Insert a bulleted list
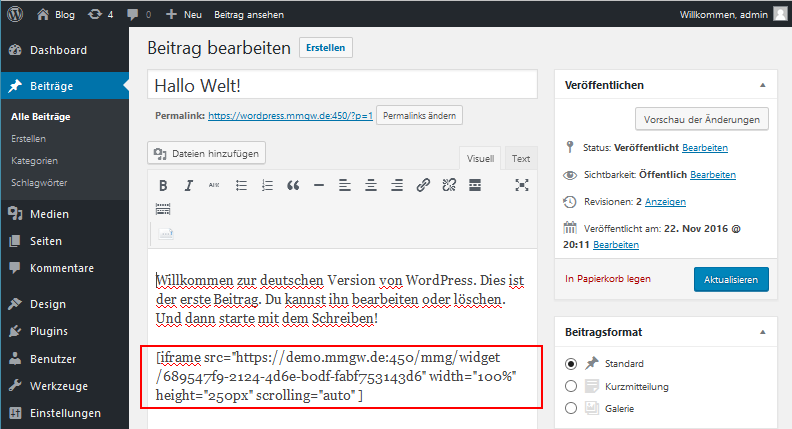This screenshot has height=429, width=792. coord(241,185)
